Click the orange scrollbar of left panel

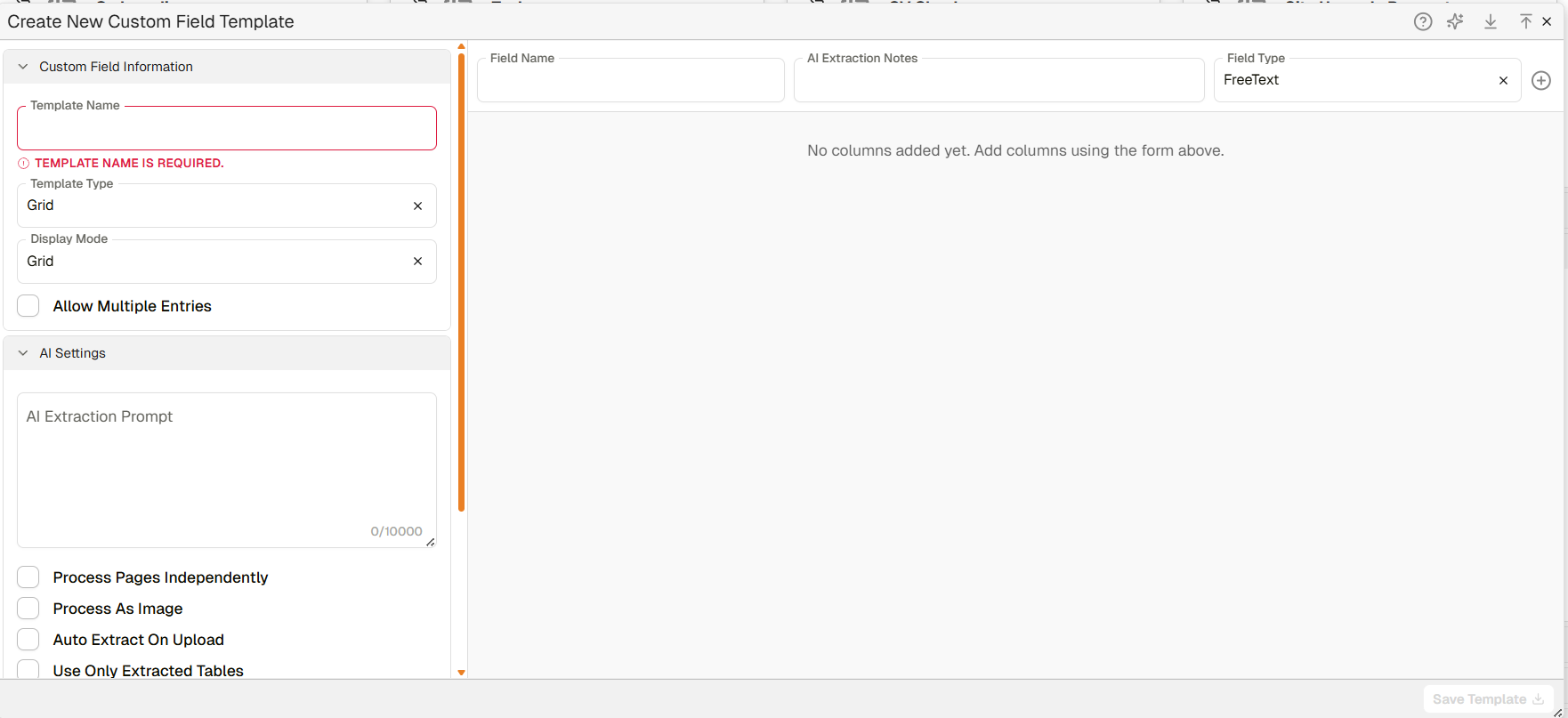[461, 283]
